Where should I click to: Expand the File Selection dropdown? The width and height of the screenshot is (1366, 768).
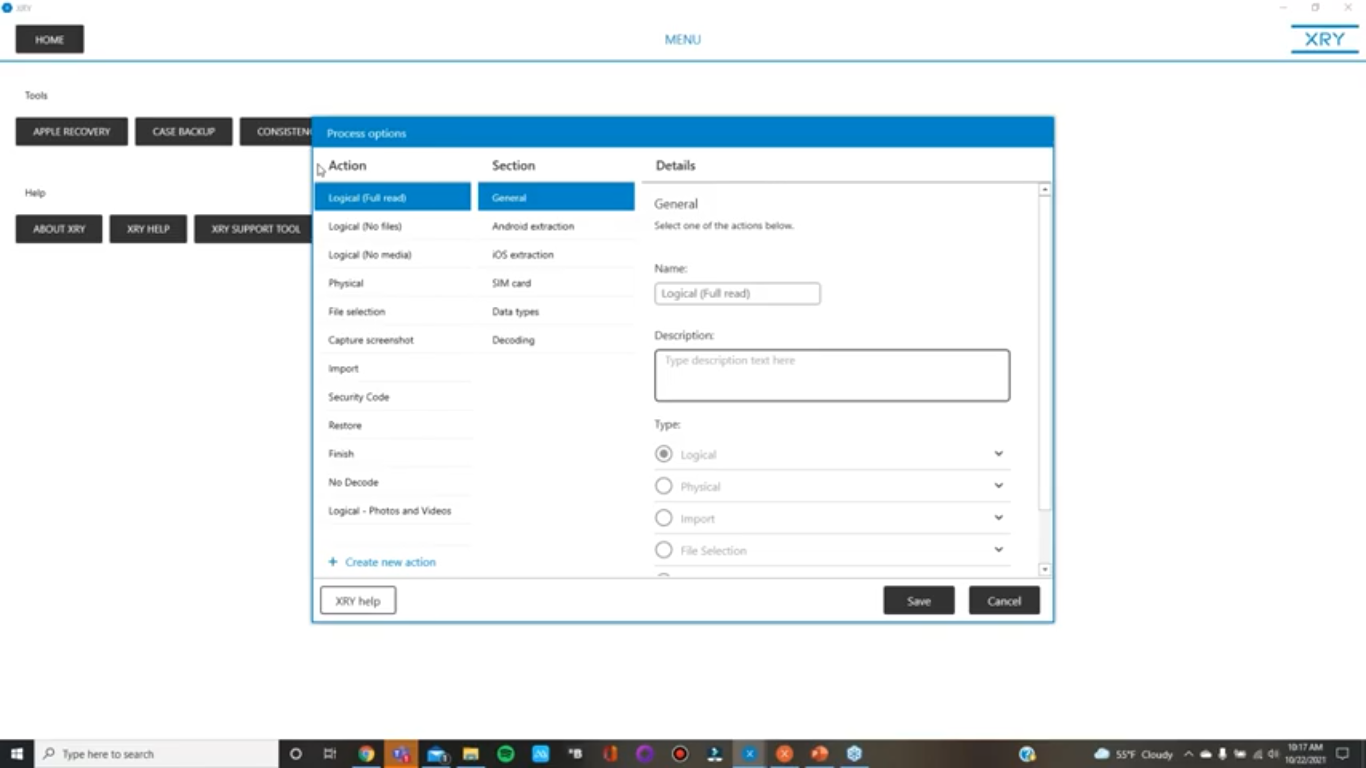pos(997,550)
